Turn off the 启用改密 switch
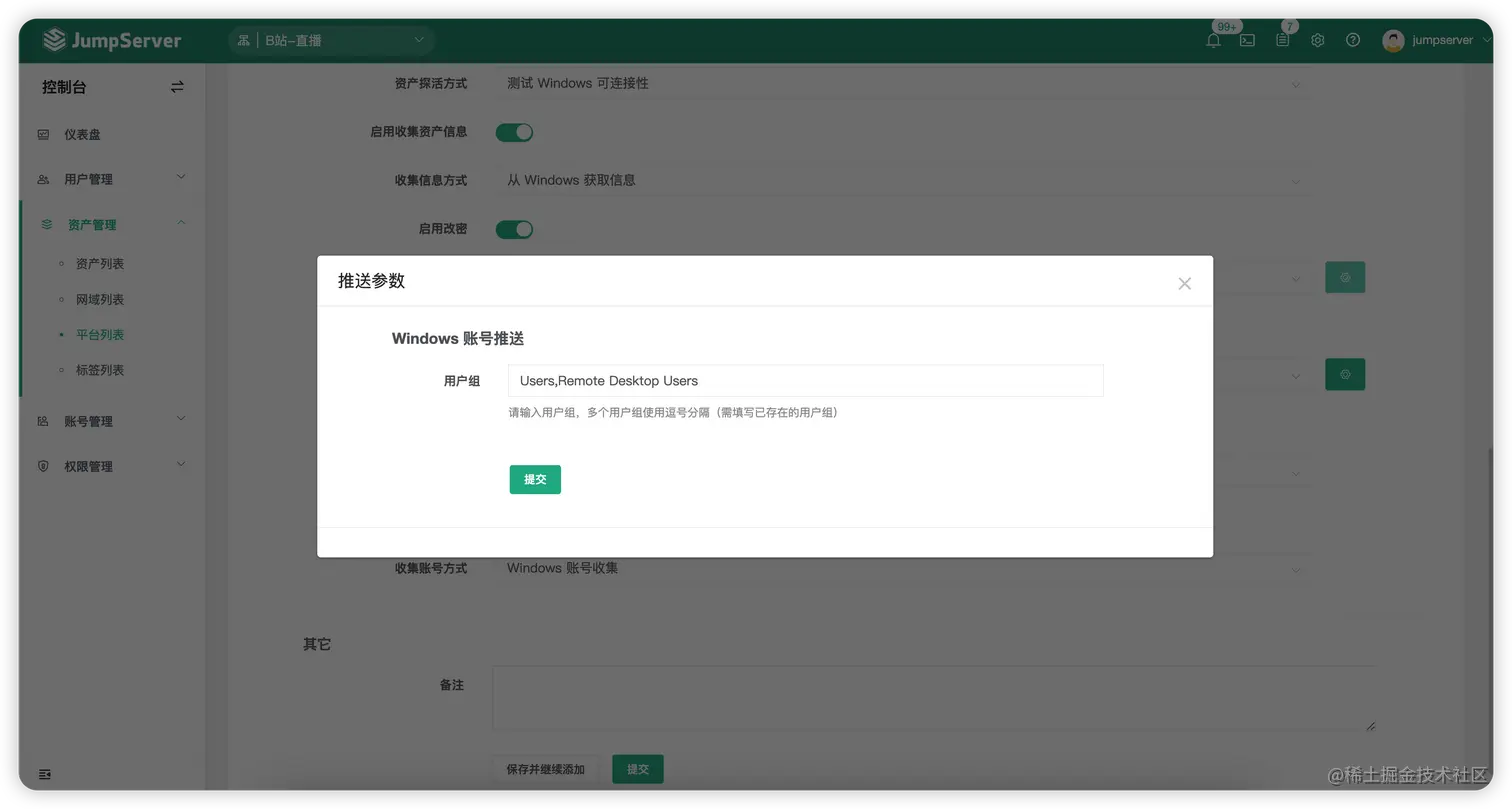1512x809 pixels. click(x=514, y=229)
